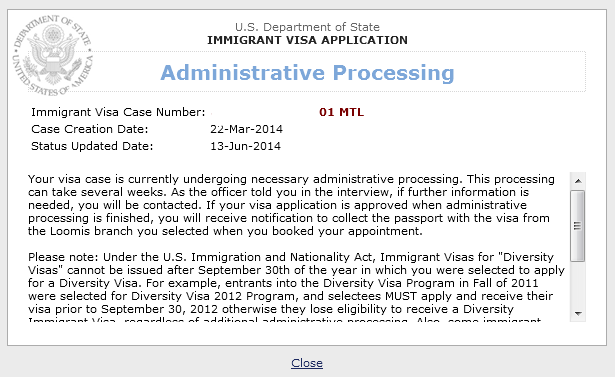Screen dimensions: 615x377
Task: Click the scrollbar down arrow
Action: pyautogui.click(x=578, y=313)
